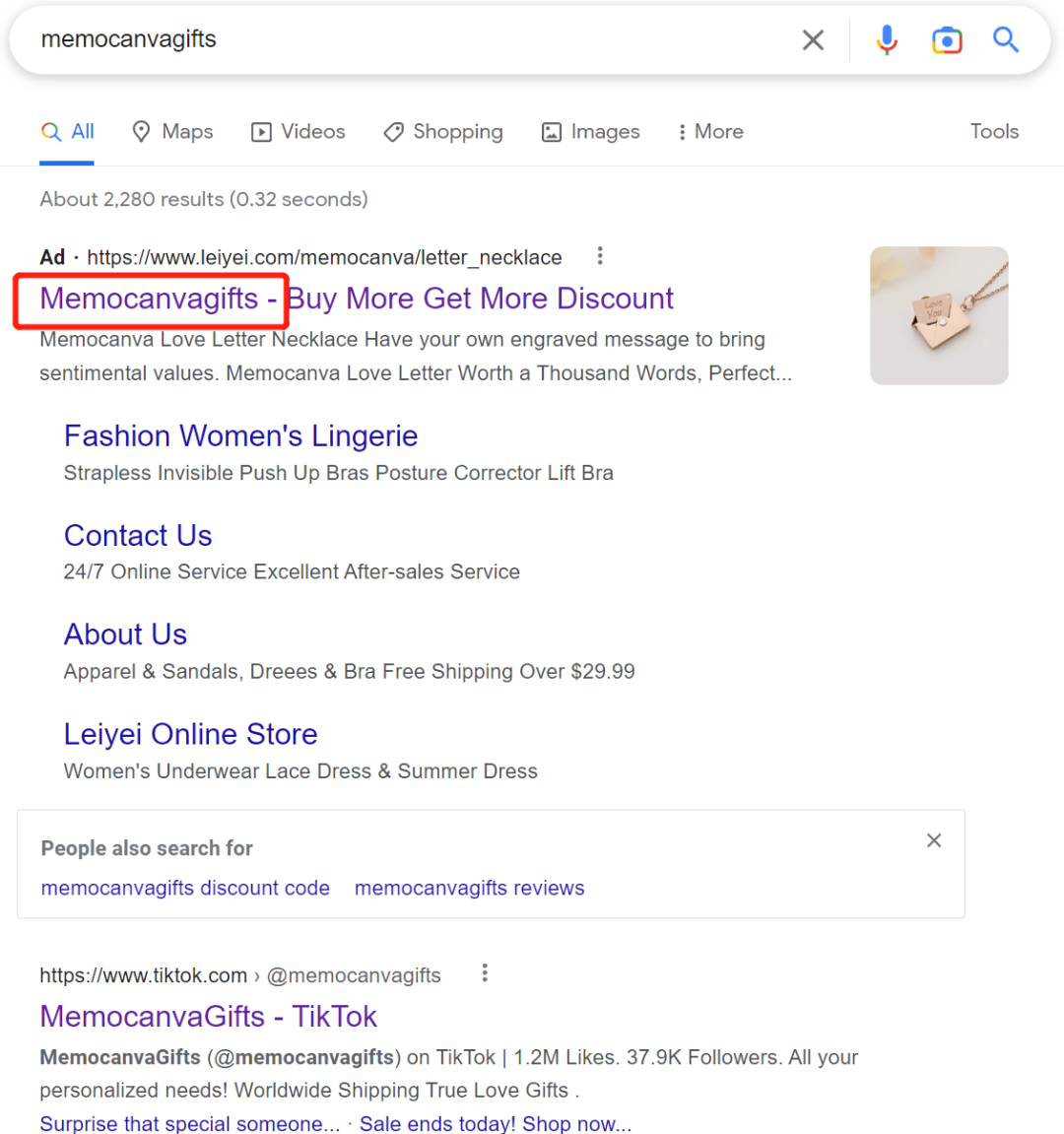Switch to the Maps tab
The height and width of the screenshot is (1134, 1064).
pyautogui.click(x=172, y=132)
